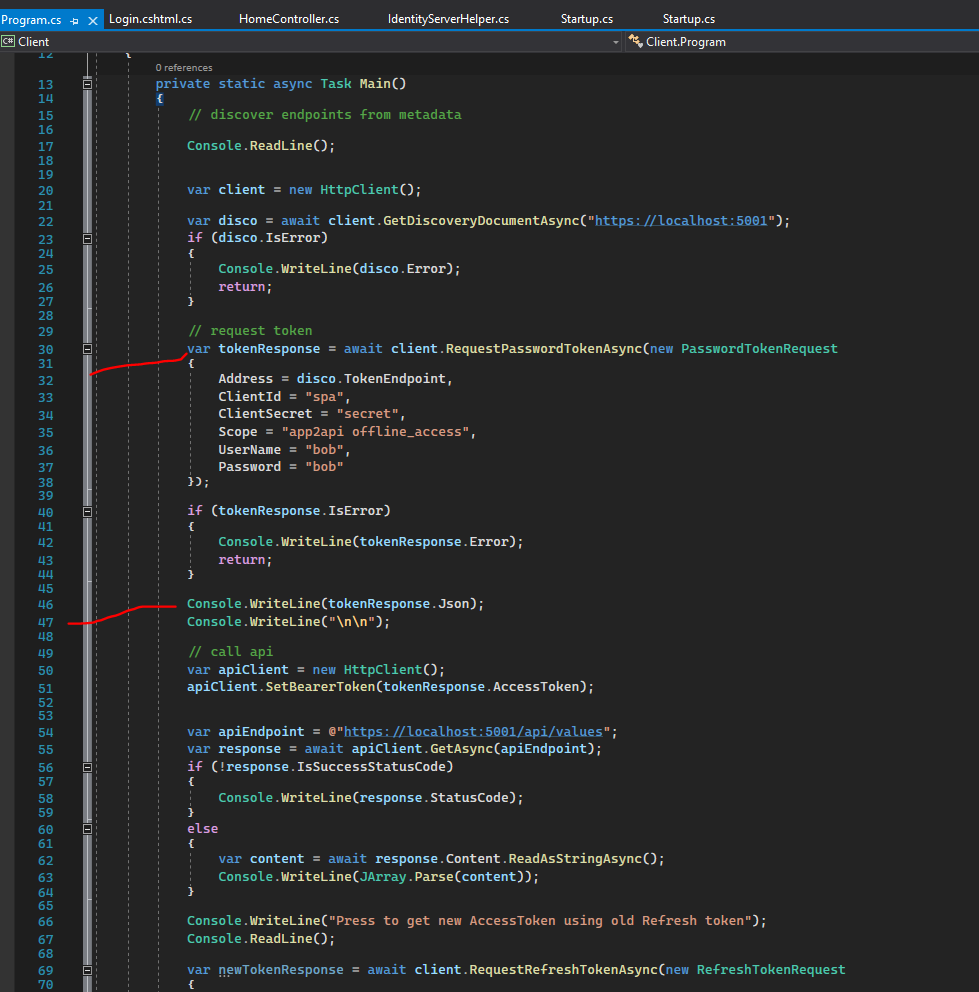Image resolution: width=979 pixels, height=992 pixels.
Task: Open the first Startup.cs tab
Action: coord(585,17)
